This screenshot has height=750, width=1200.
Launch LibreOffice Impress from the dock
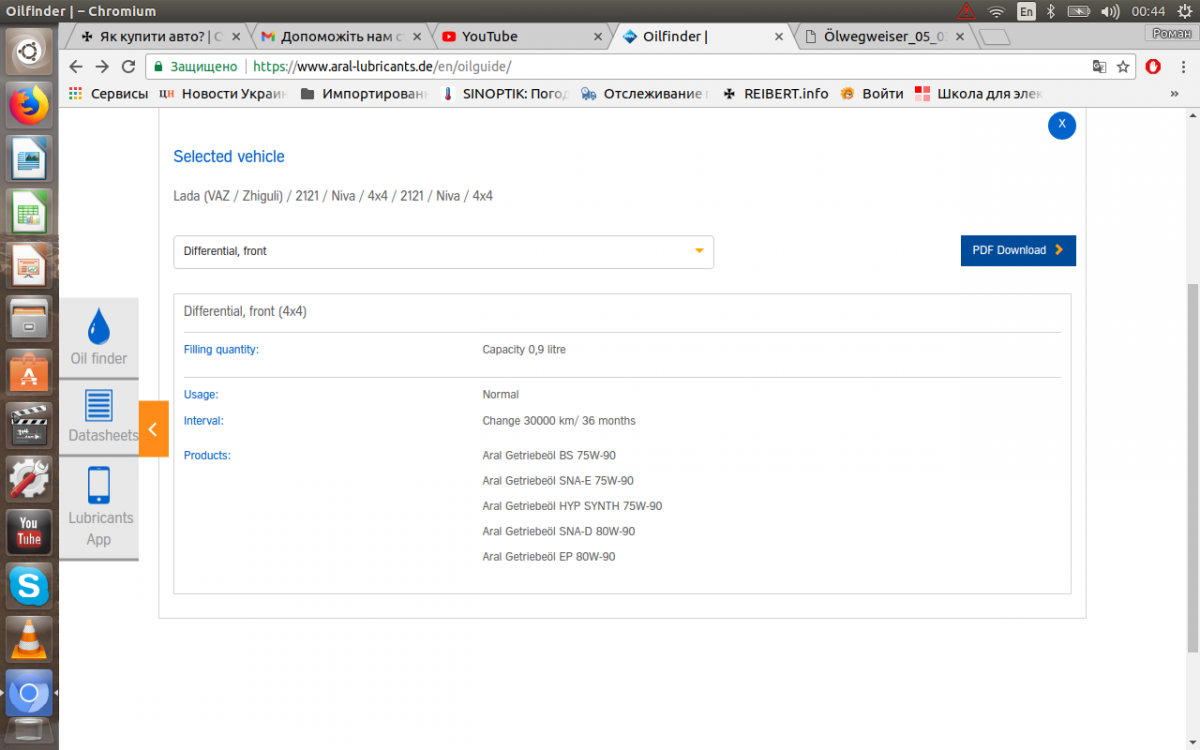pos(29,266)
